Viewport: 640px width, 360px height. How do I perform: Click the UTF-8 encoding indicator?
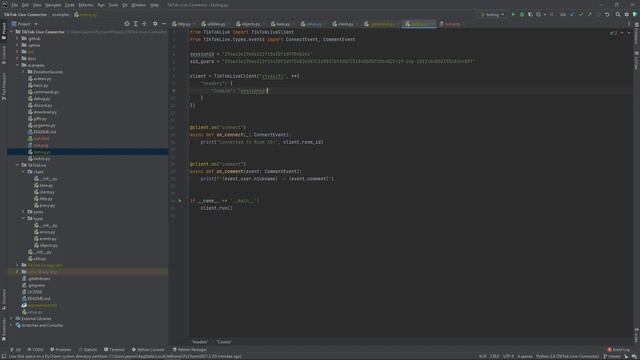tap(508, 356)
